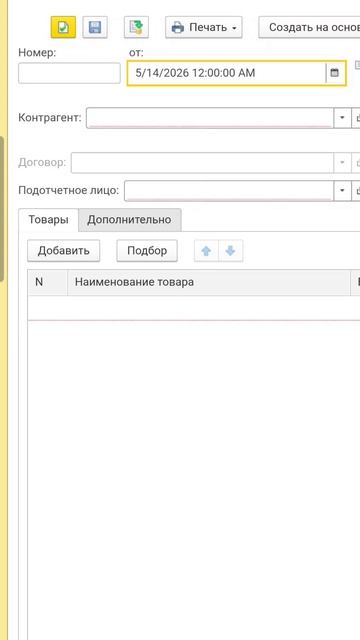Open the Печать print menu
This screenshot has height=640, width=360.
click(204, 27)
